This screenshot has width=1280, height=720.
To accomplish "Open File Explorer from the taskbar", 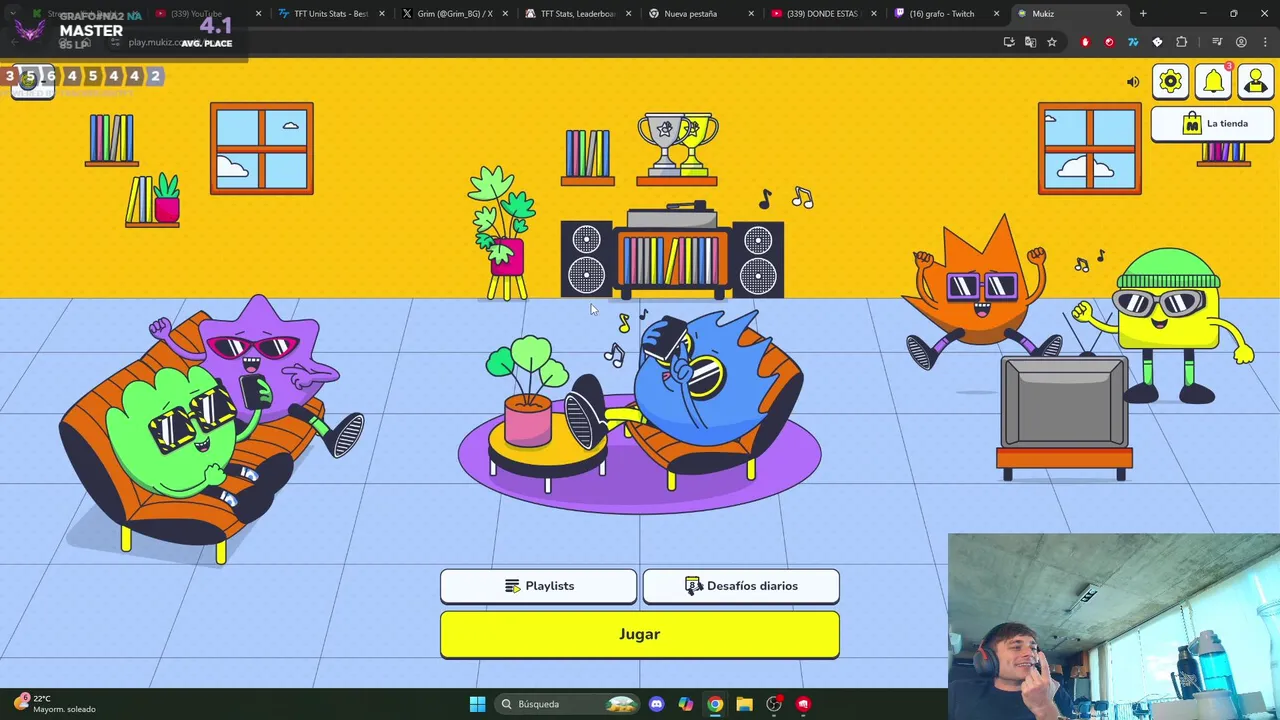I will coord(744,704).
